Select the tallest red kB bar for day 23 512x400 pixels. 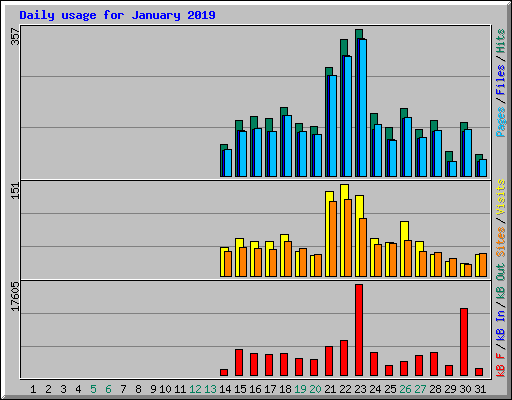(x=359, y=330)
